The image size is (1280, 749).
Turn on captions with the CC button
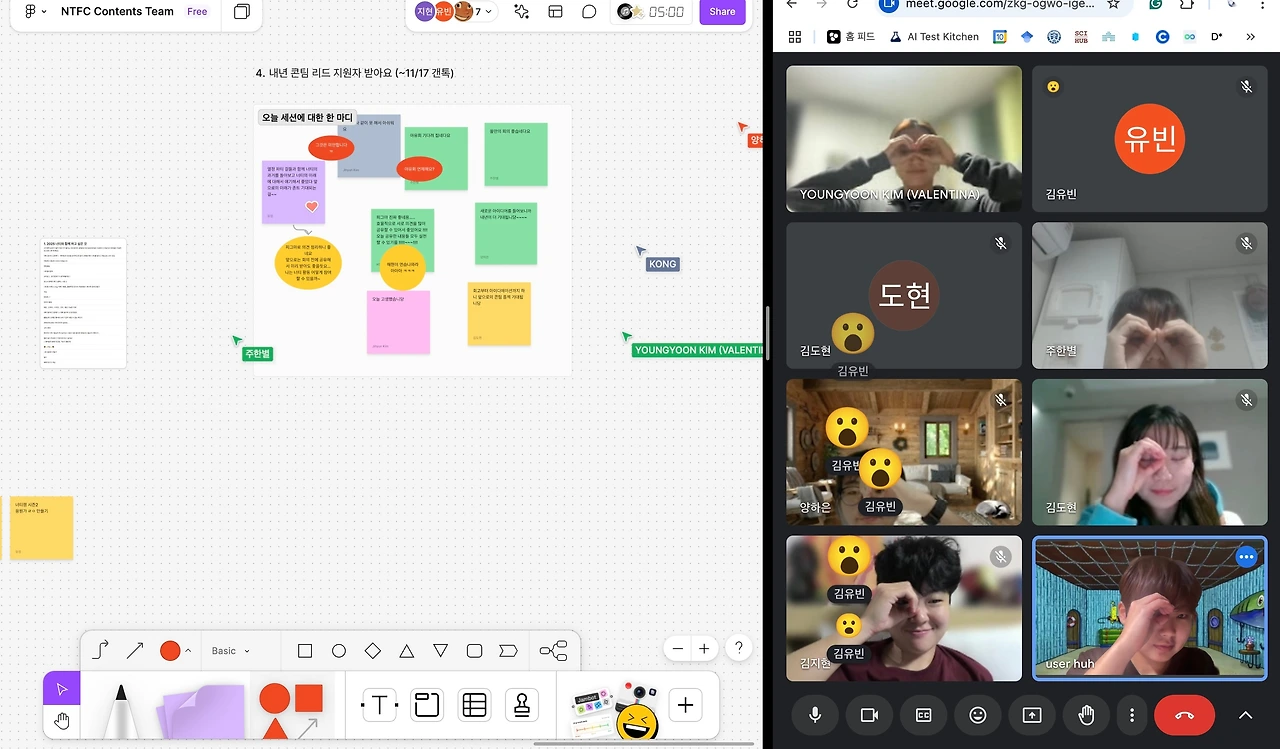pos(923,715)
